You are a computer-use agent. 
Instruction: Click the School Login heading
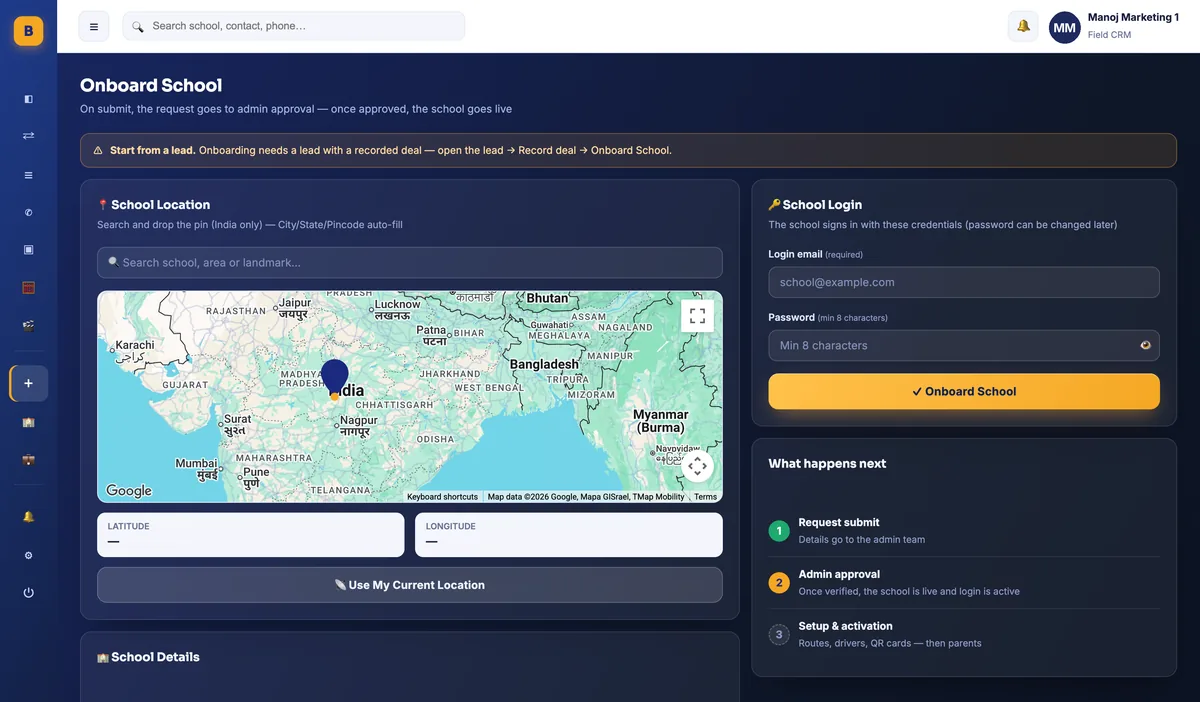[815, 204]
